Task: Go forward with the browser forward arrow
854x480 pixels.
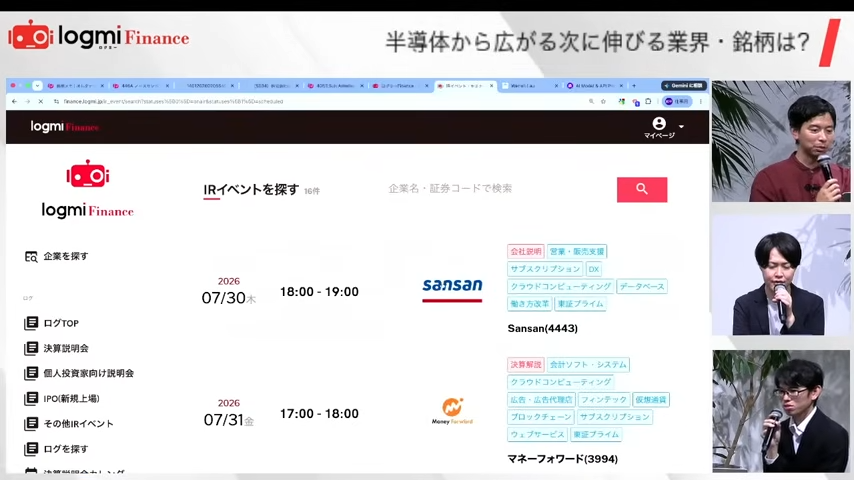Action: coord(27,101)
